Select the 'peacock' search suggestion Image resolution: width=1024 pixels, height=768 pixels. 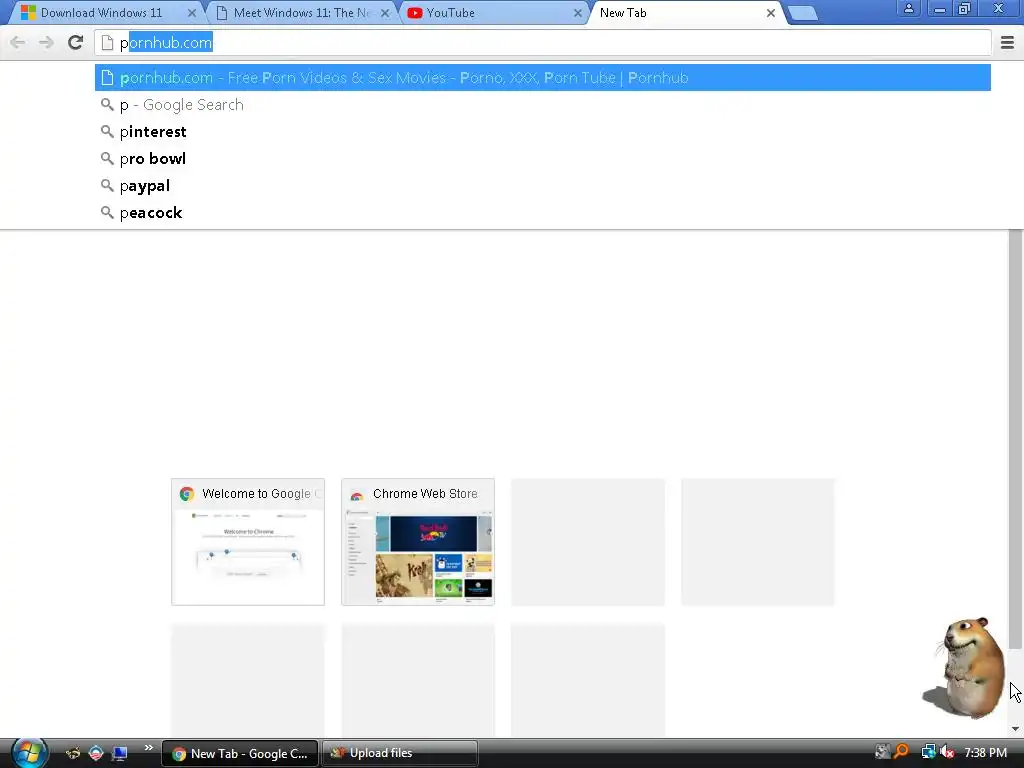click(543, 213)
